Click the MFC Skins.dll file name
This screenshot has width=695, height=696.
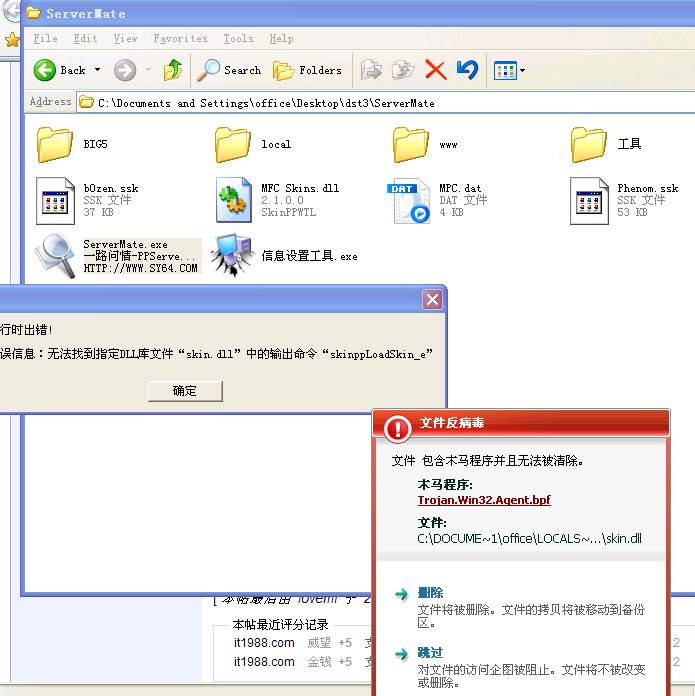(x=300, y=188)
